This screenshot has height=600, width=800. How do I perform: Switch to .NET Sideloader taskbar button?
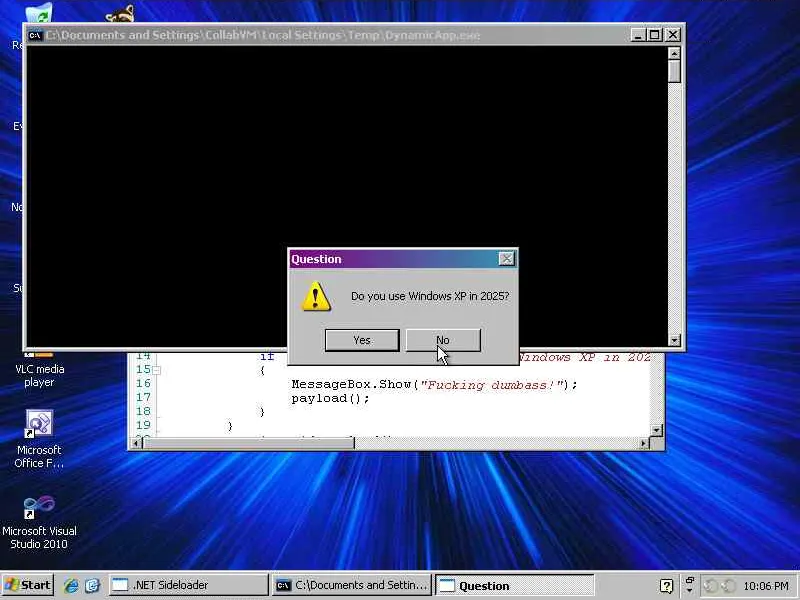[188, 585]
